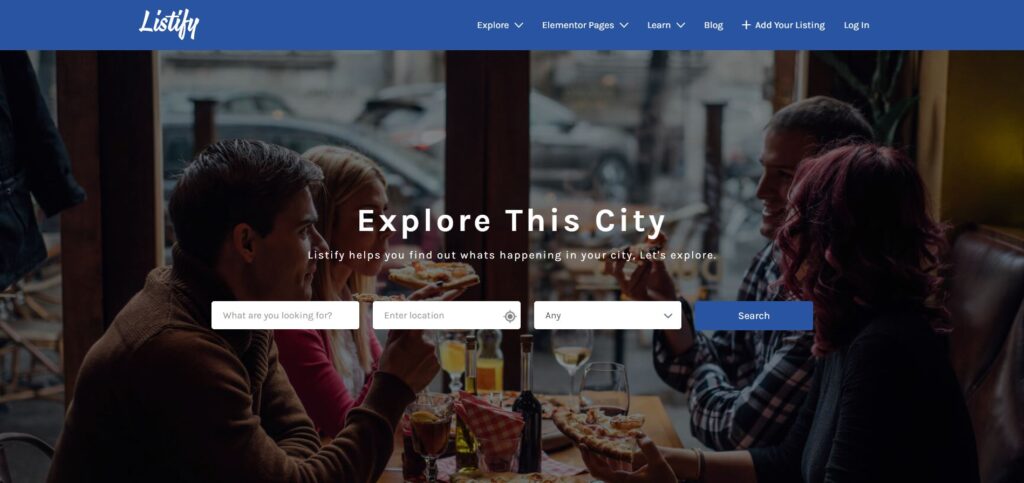This screenshot has width=1024, height=483.
Task: Click the Listify logo
Action: (x=168, y=24)
